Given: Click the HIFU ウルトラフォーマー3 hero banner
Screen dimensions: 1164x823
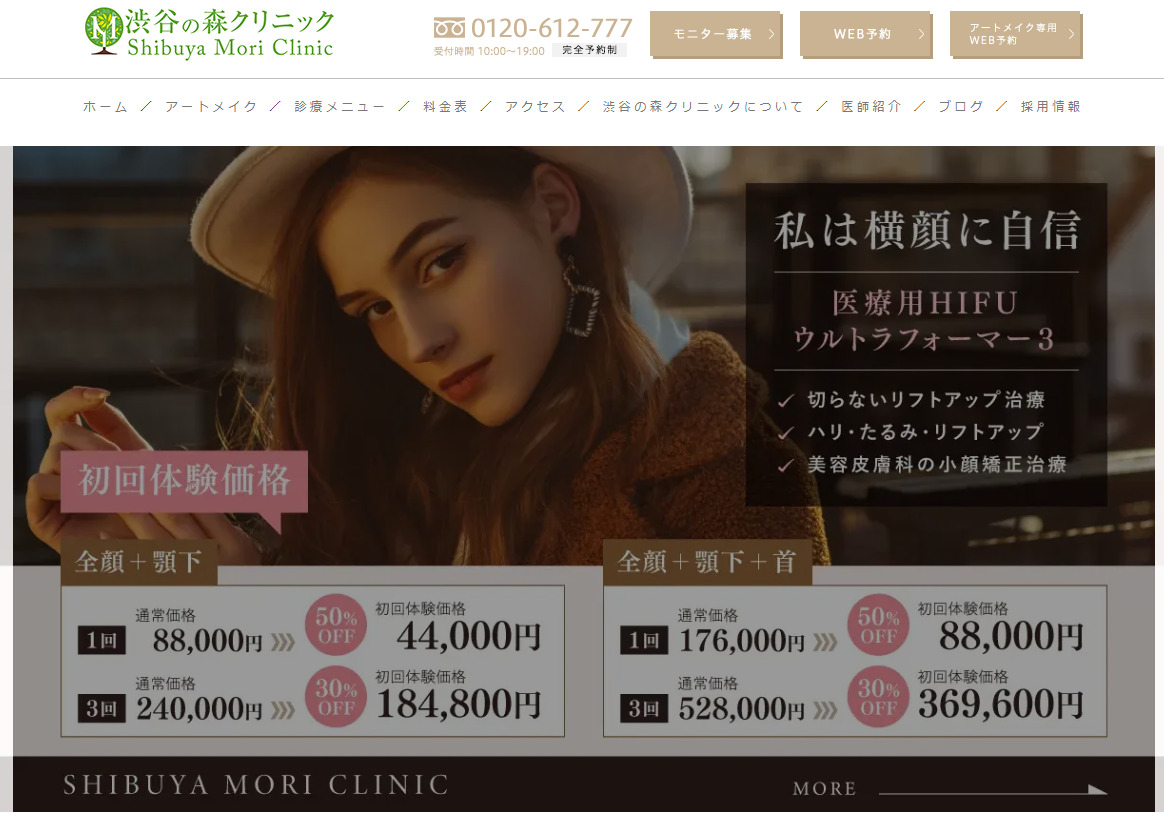Looking at the screenshot, I should coord(583,479).
